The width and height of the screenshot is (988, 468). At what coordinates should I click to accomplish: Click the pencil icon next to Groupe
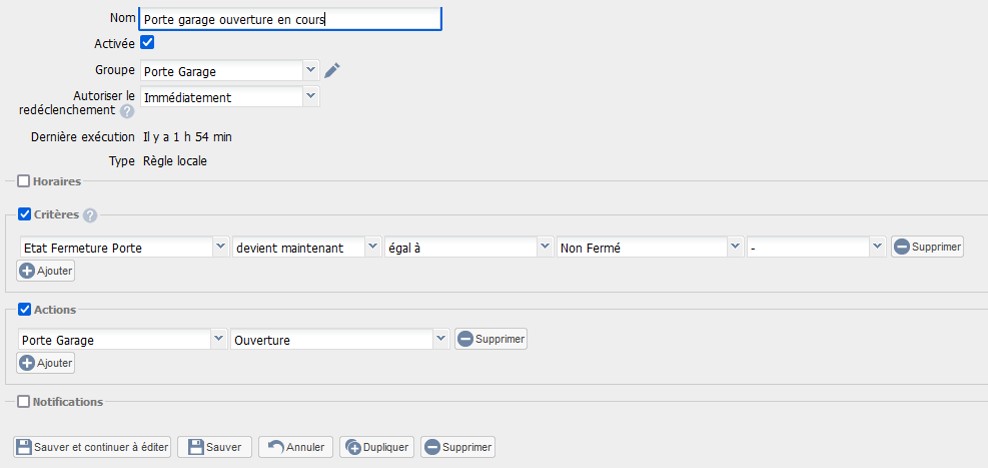pyautogui.click(x=333, y=70)
